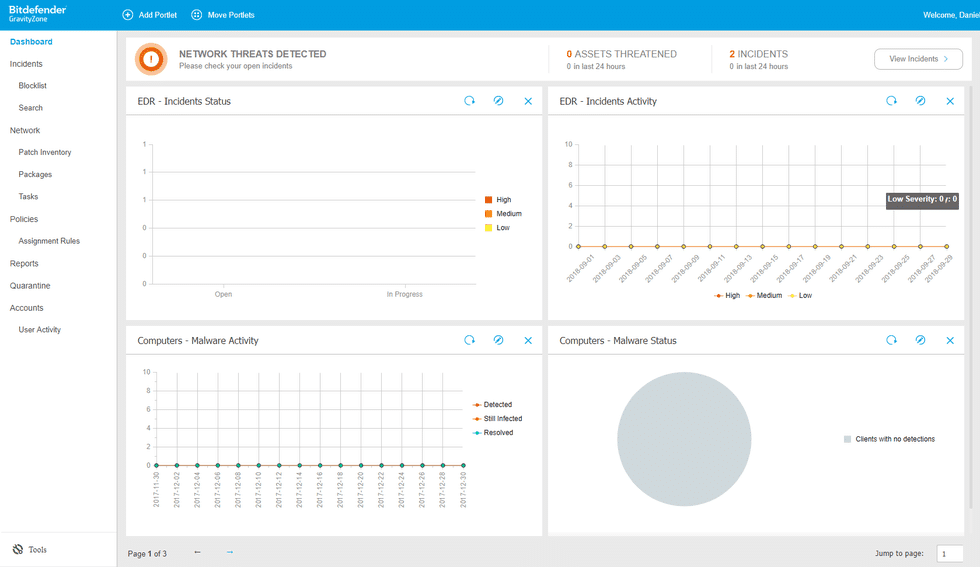Open the Tasks page
This screenshot has height=567, width=980.
pos(28,196)
